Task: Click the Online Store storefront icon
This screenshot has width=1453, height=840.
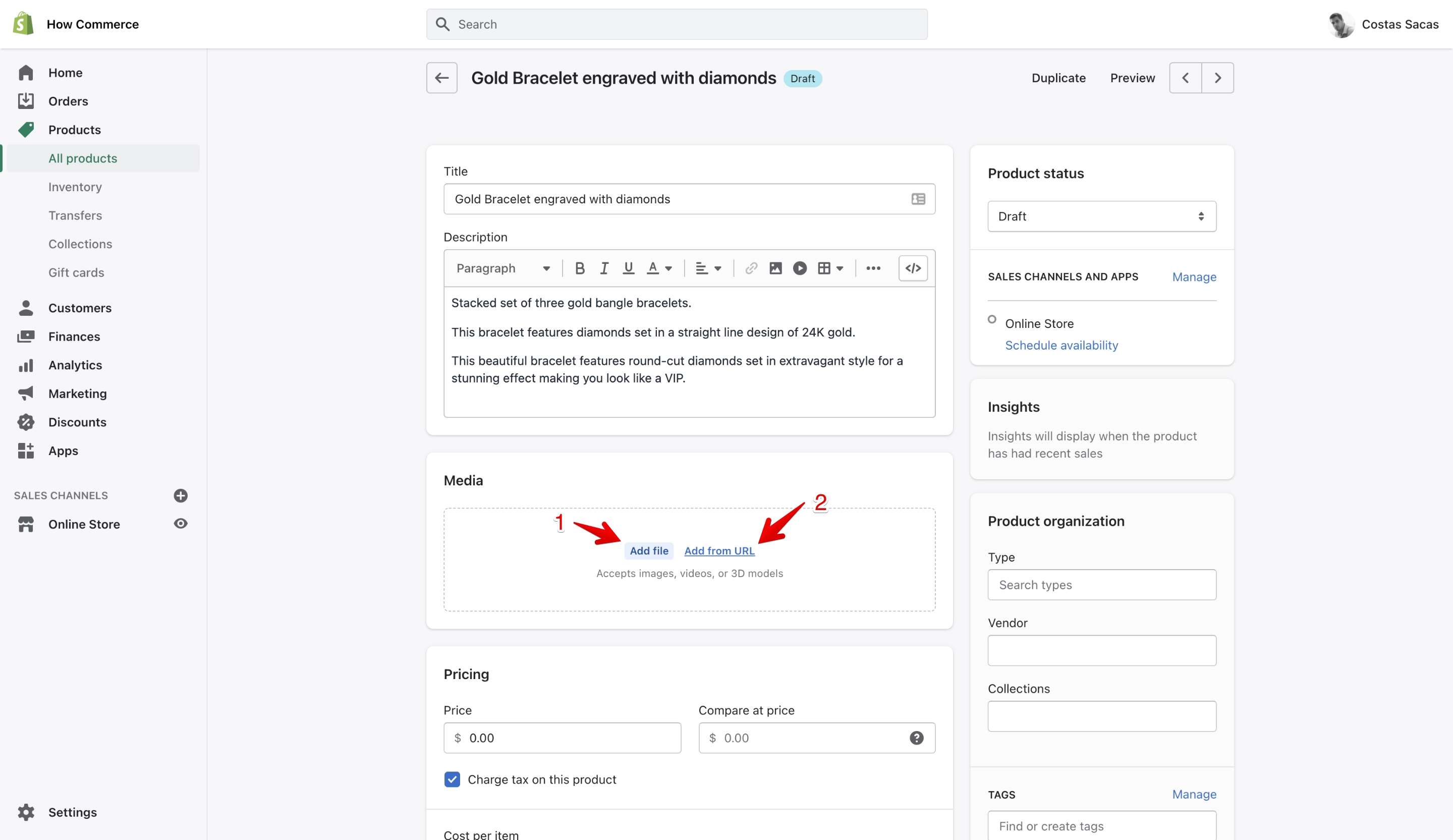Action: coord(26,524)
